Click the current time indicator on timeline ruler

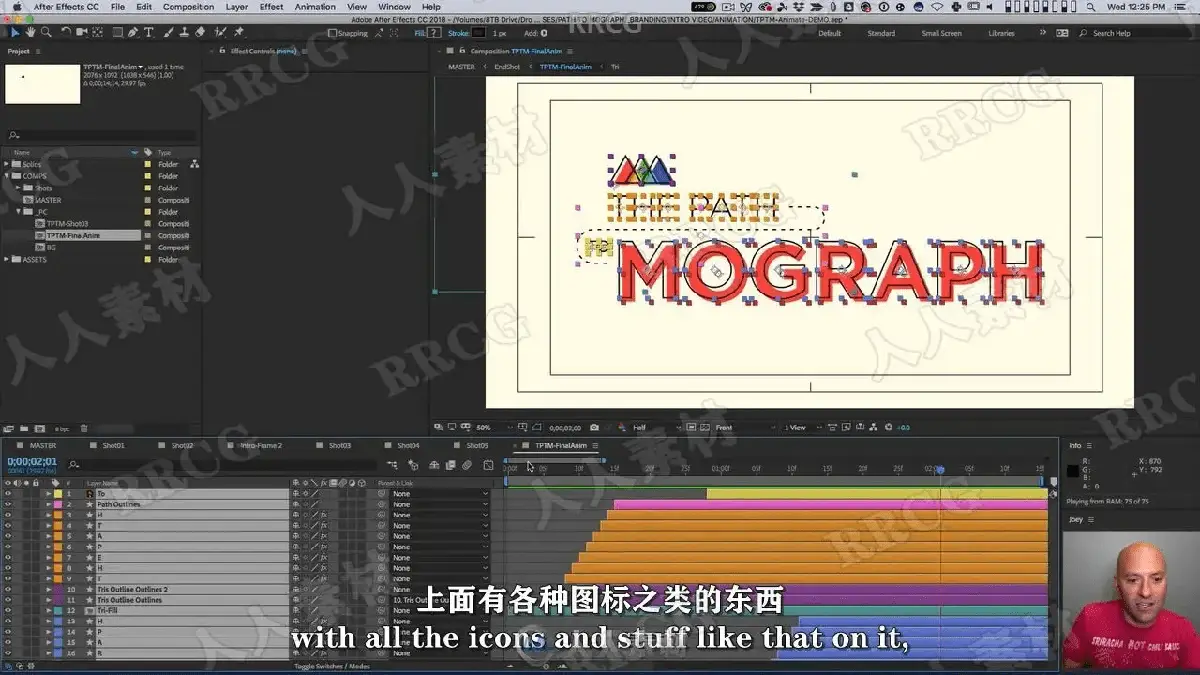(939, 469)
